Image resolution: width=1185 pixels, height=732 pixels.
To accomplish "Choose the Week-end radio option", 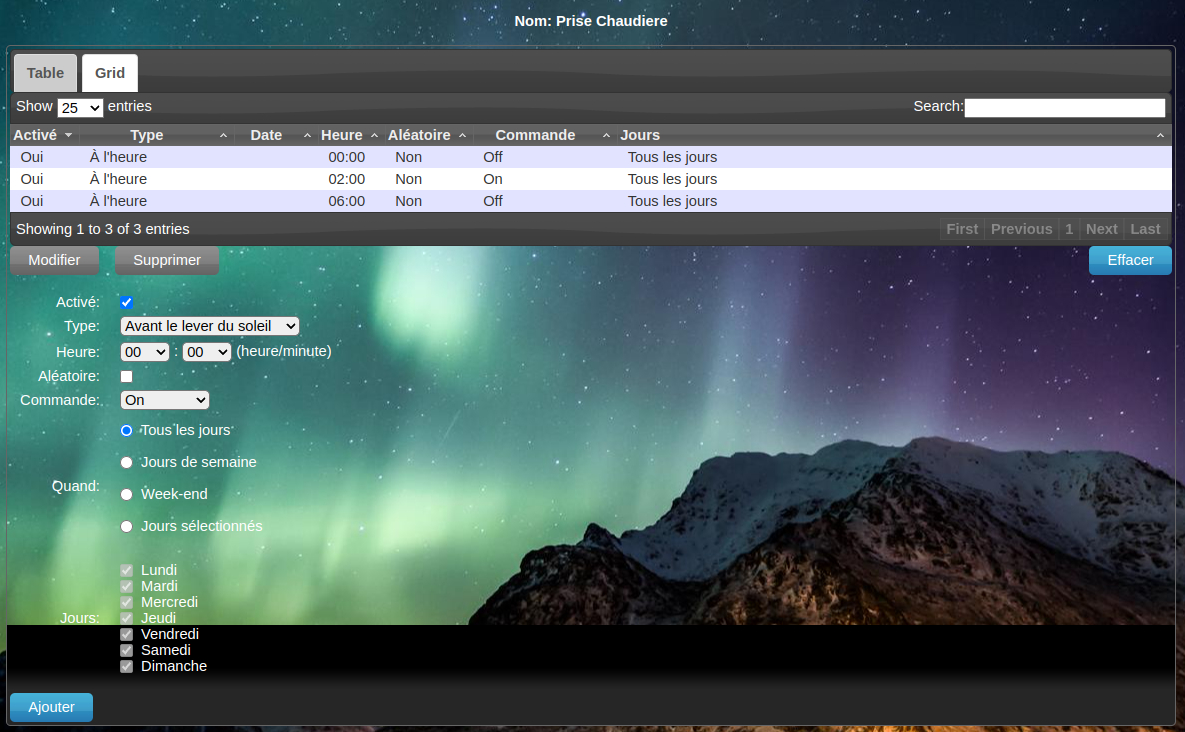I will [x=127, y=495].
